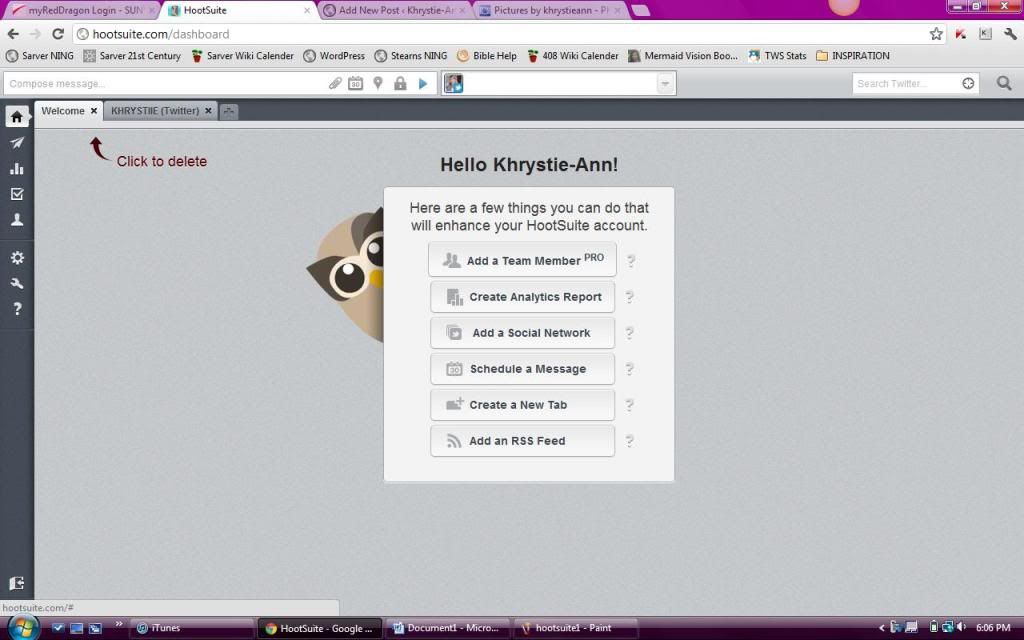
Task: Click help icon beside Add a Social Network
Action: tap(630, 333)
